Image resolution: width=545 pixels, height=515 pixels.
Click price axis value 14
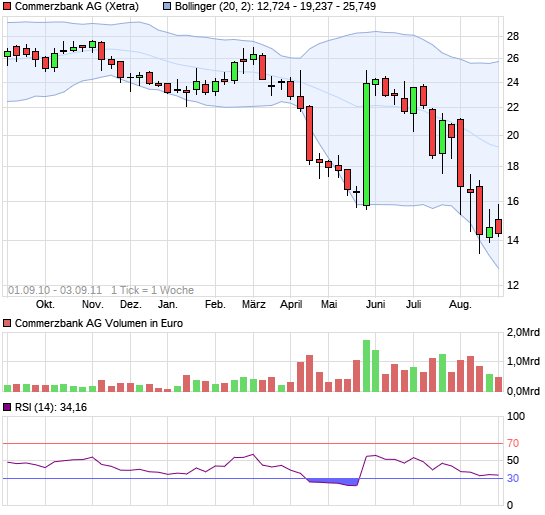point(513,240)
